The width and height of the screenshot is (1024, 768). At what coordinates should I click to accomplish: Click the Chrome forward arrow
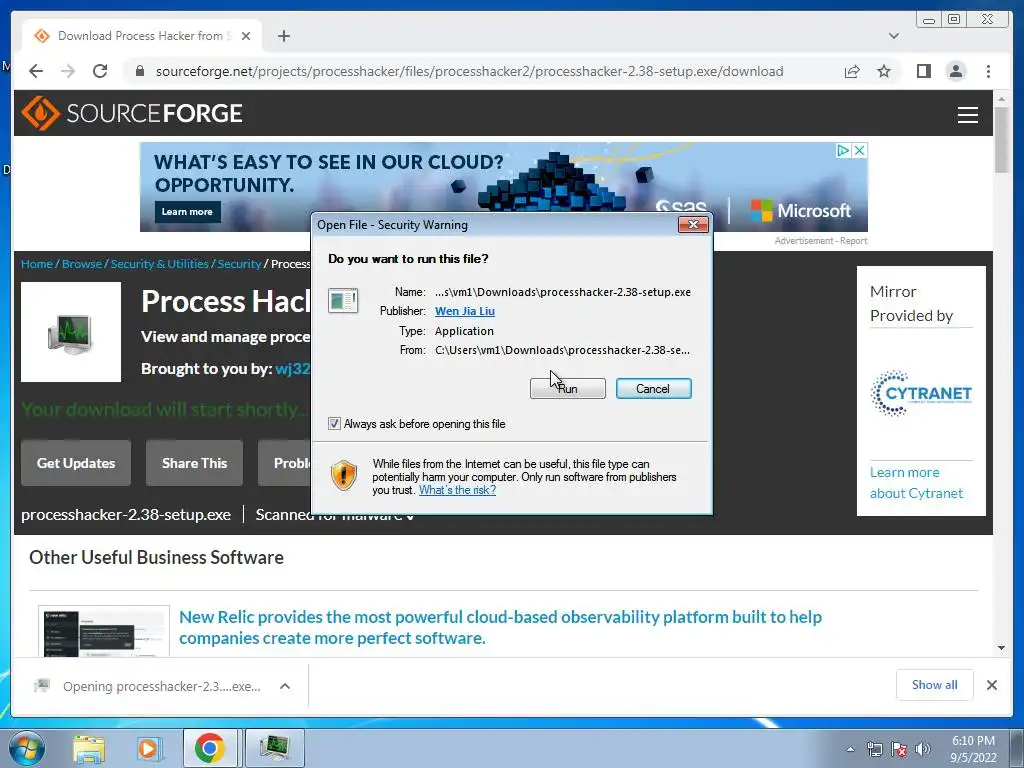68,71
